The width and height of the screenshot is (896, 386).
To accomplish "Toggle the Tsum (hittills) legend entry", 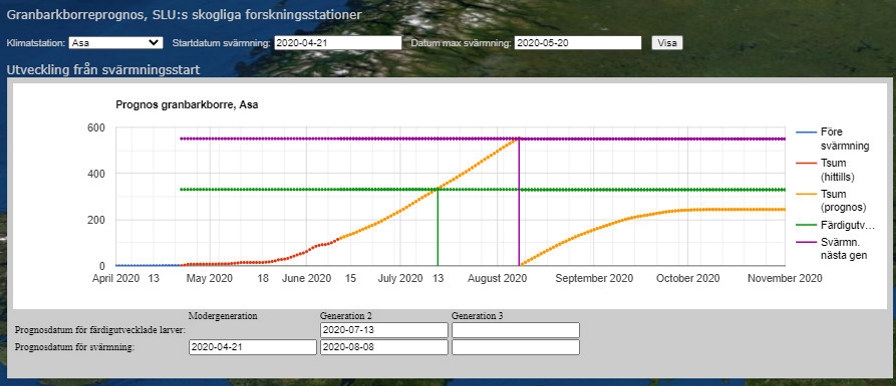I will tap(825, 170).
